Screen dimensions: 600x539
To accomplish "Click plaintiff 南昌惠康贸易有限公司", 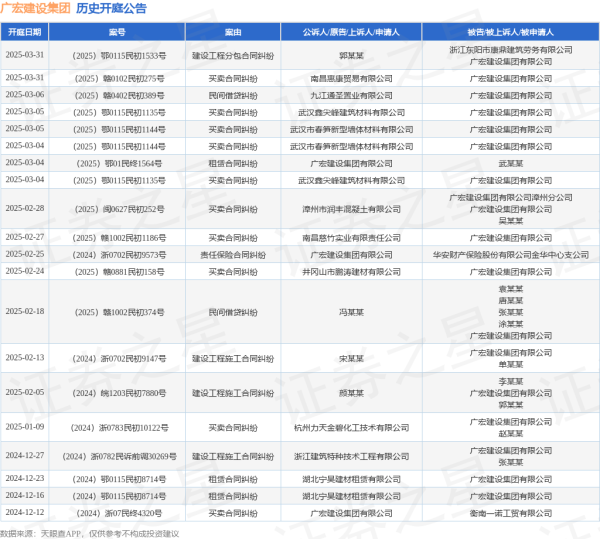I will pyautogui.click(x=351, y=79).
